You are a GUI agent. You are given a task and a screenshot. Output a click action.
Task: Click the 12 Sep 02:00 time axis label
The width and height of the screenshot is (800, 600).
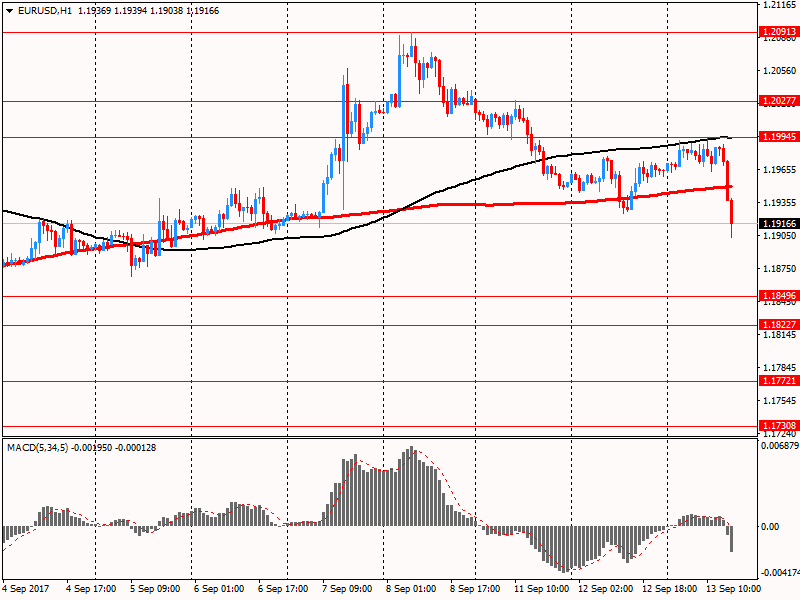pos(606,589)
